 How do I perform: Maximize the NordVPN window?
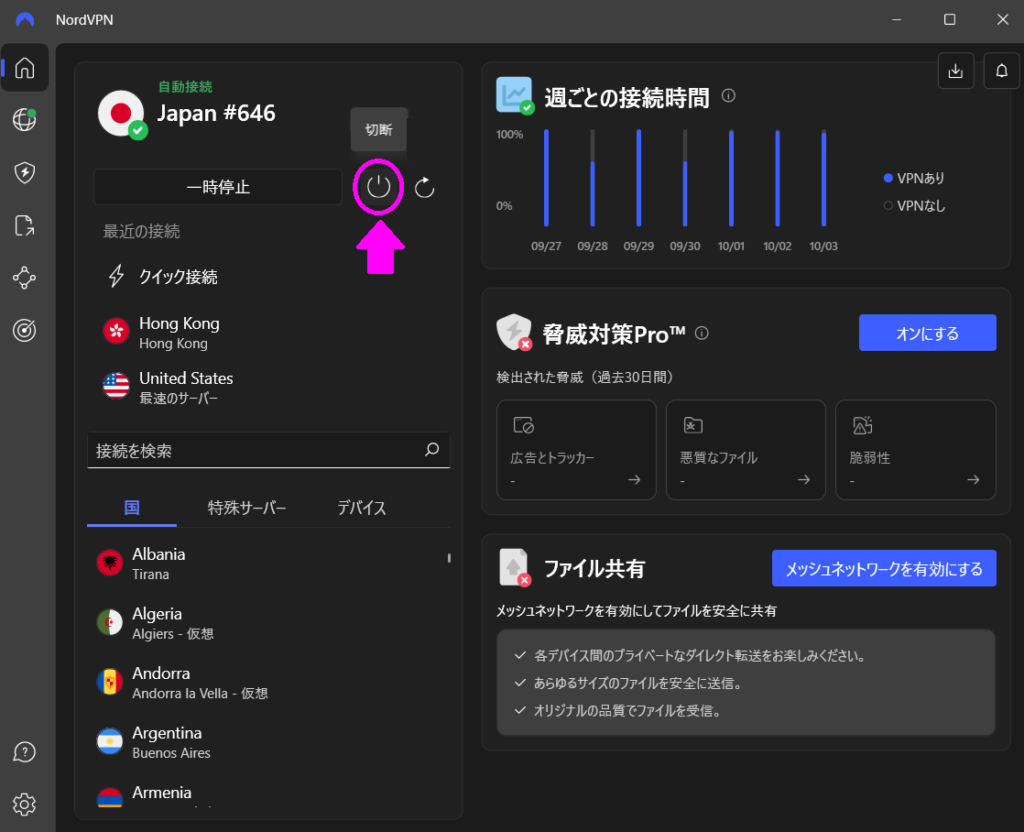click(x=950, y=20)
